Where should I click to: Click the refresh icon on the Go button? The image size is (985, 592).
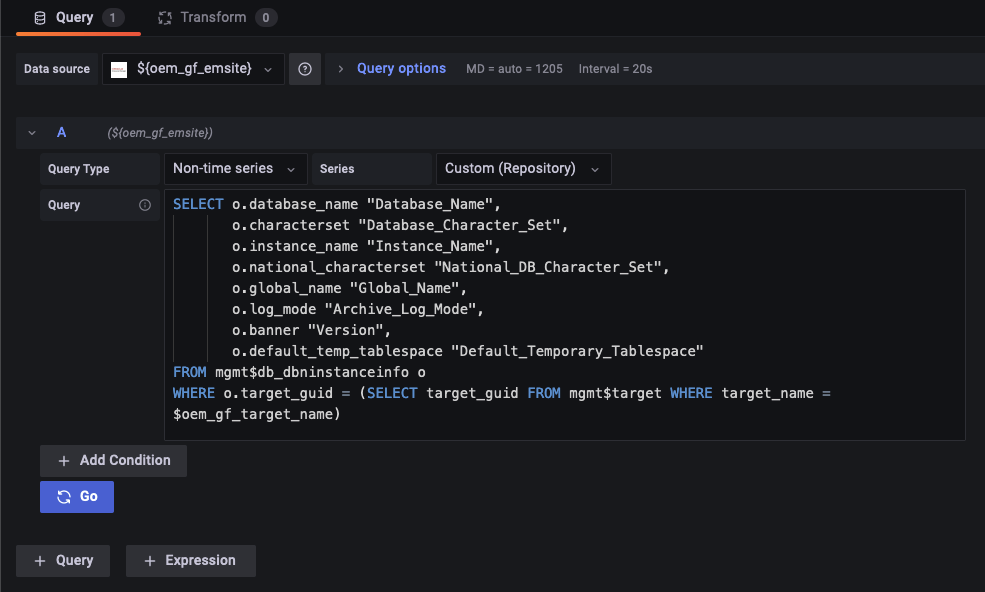tap(64, 496)
